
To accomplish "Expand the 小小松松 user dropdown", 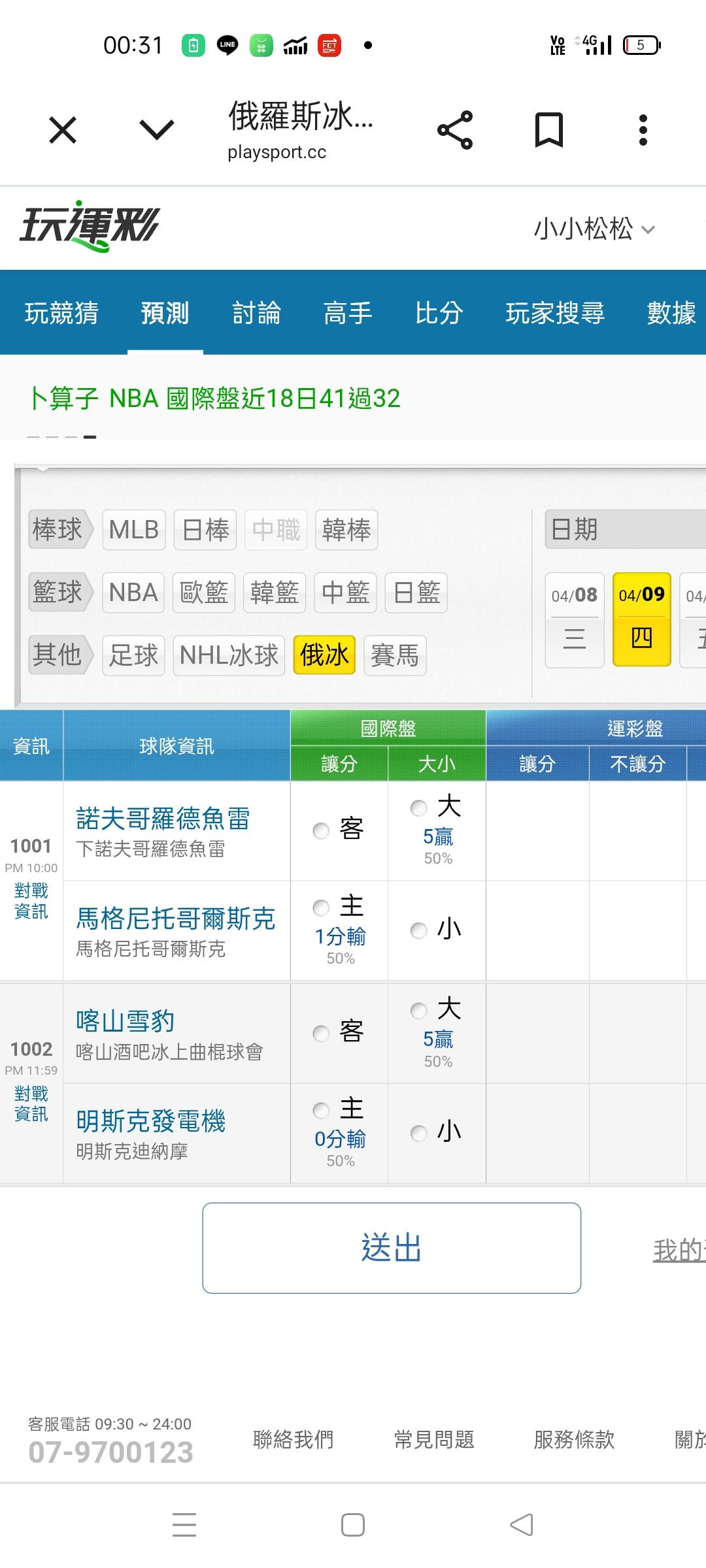I will tap(594, 229).
